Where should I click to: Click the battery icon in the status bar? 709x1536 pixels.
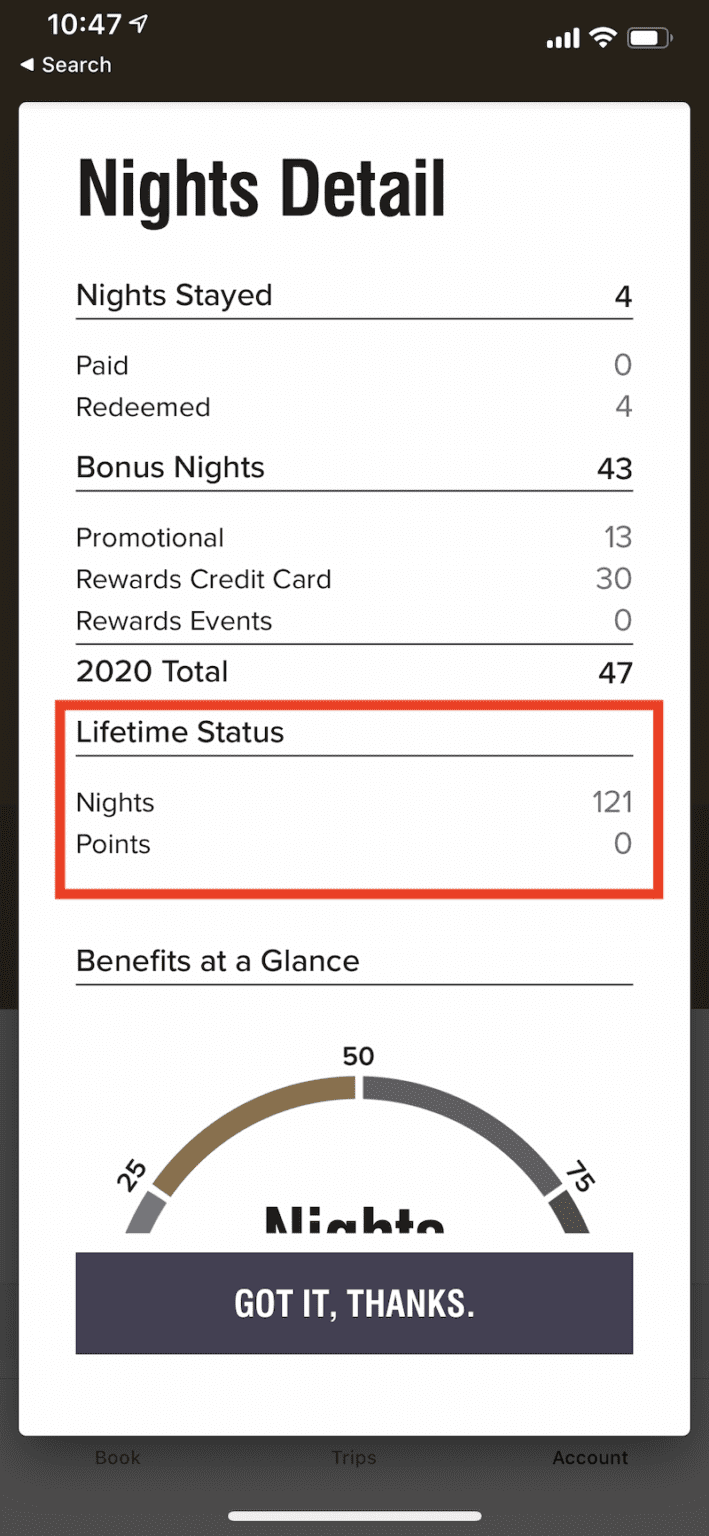[648, 36]
